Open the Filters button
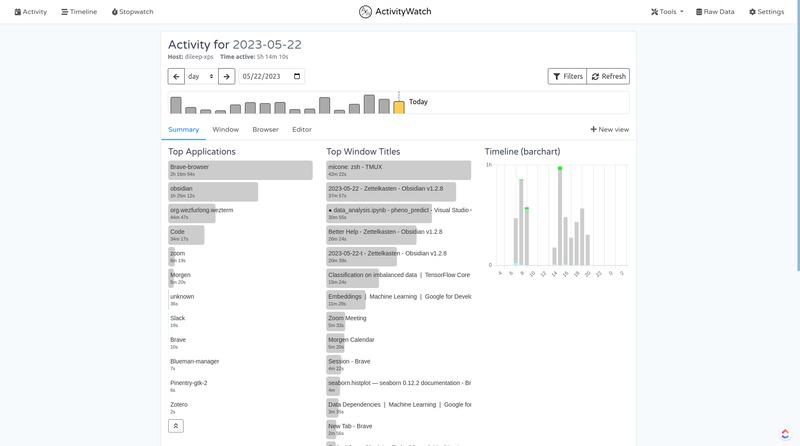 point(567,76)
